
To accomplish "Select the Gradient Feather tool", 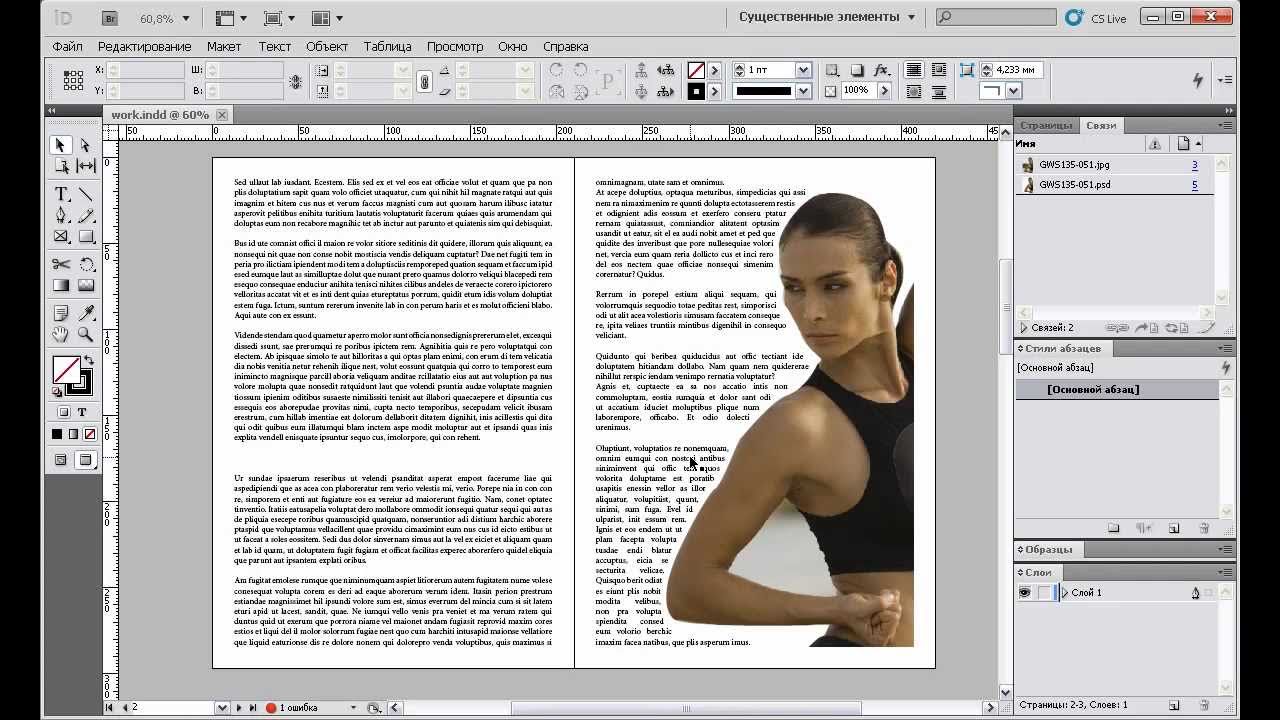I will tap(86, 285).
